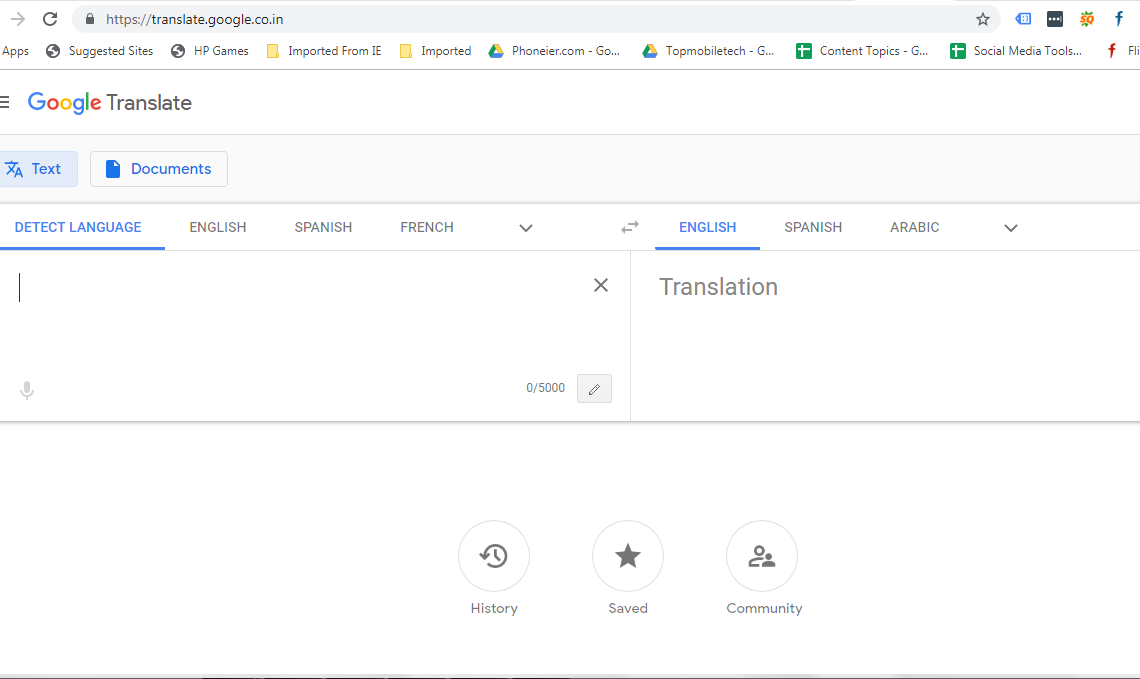Select Spanish as target language
The image size is (1140, 679).
coord(813,228)
